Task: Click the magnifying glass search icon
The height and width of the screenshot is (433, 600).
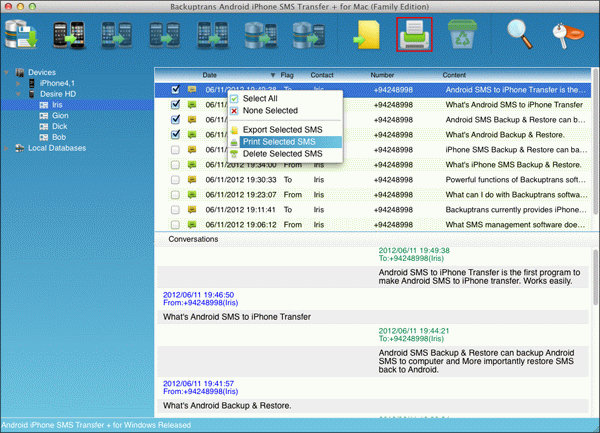Action: pyautogui.click(x=519, y=34)
